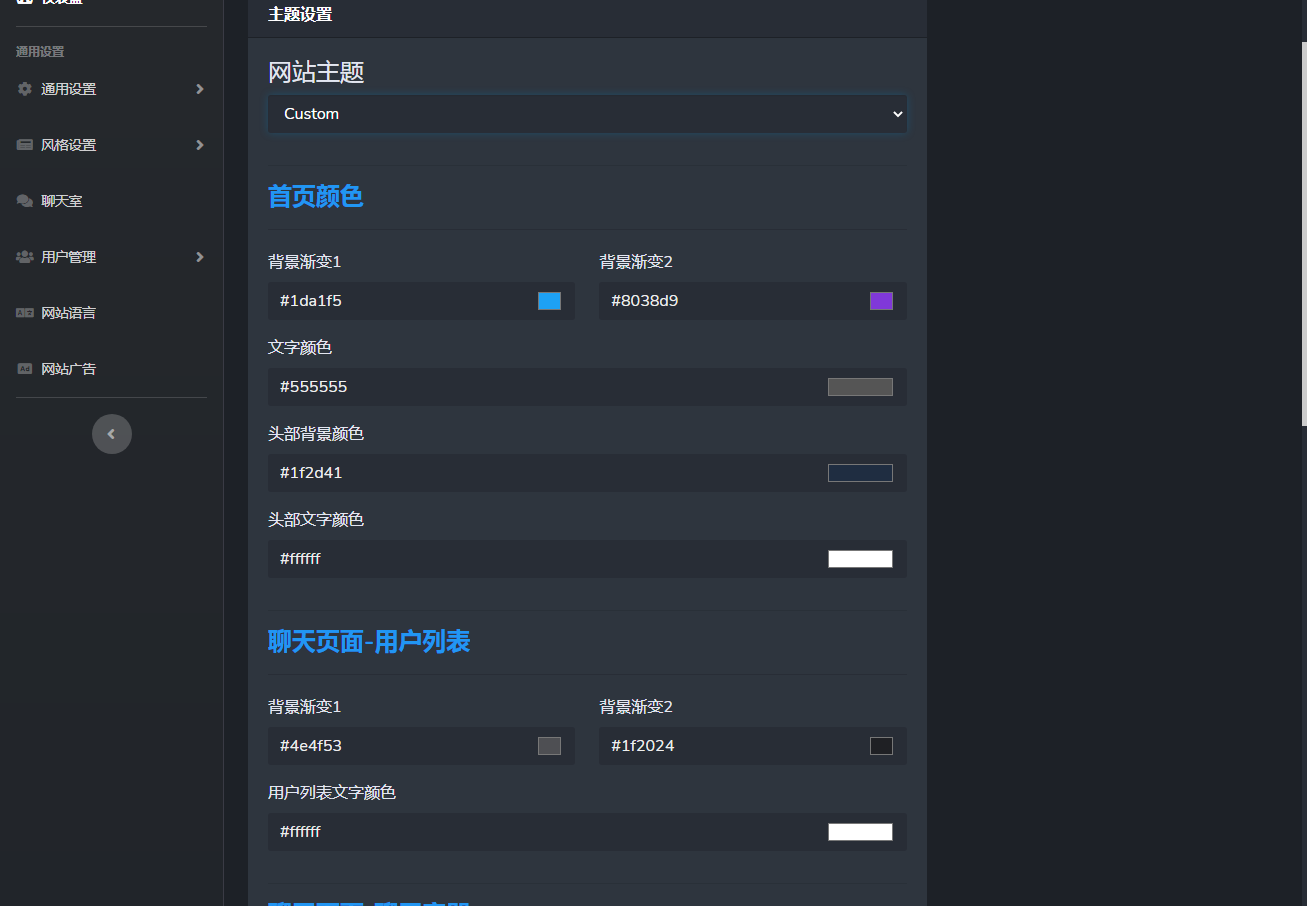This screenshot has height=906, width=1307.
Task: Click the chat bubbles icon for 聊天室
Action: coord(25,201)
